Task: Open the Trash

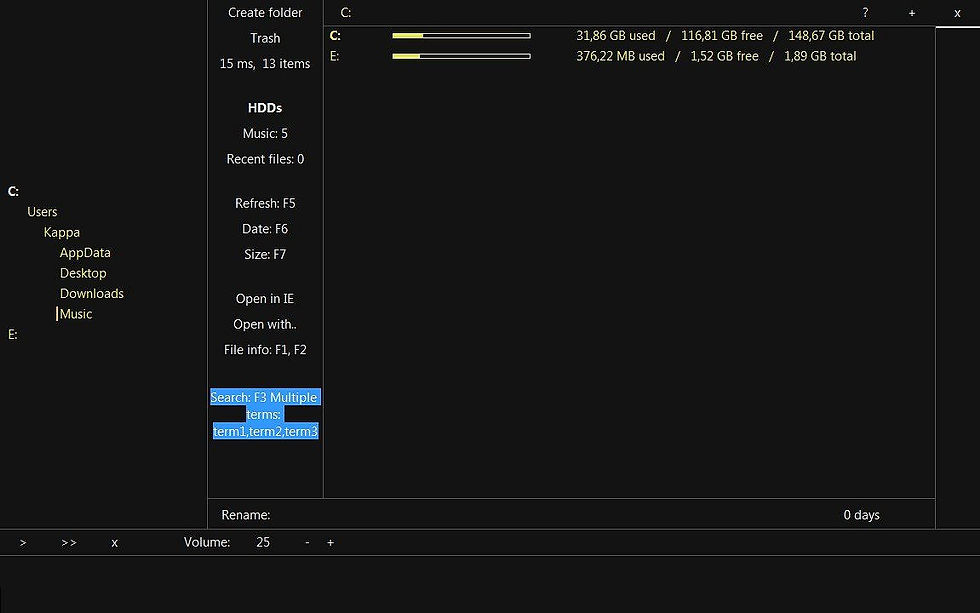Action: [265, 38]
